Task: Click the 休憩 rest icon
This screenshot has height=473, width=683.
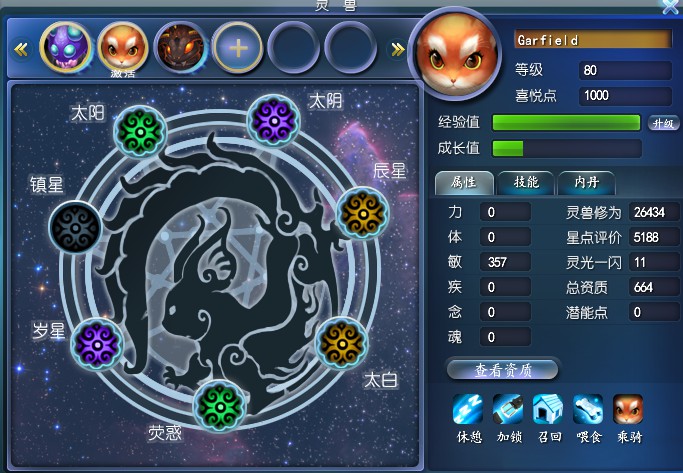Action: point(467,409)
